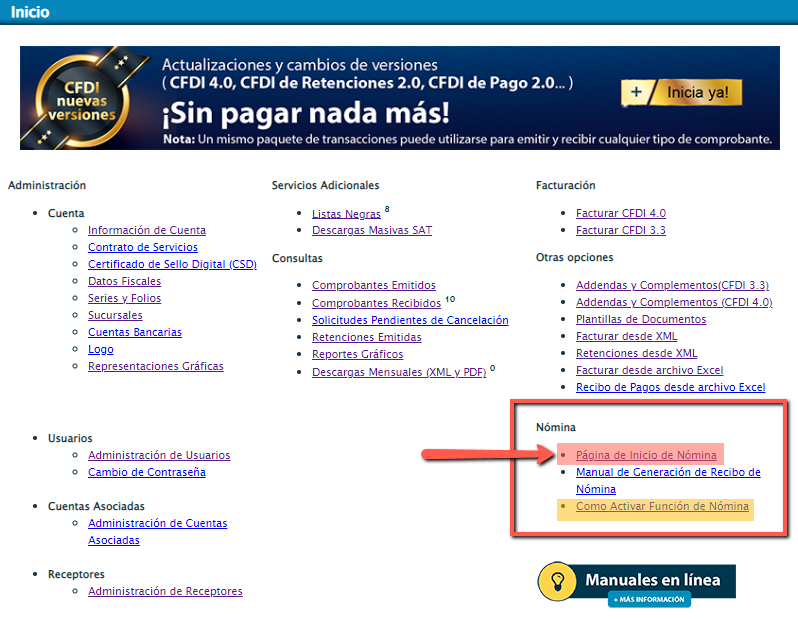Viewport: 798px width, 619px height.
Task: Click the Servicios Adicionales heading
Action: pos(325,185)
